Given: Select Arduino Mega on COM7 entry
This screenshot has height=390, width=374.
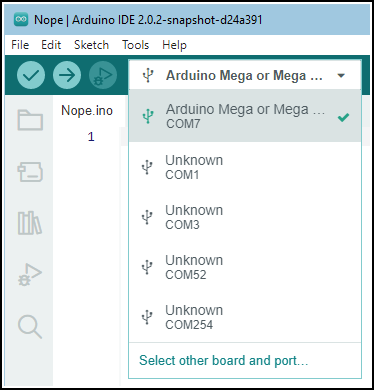Looking at the screenshot, I should pos(245,116).
